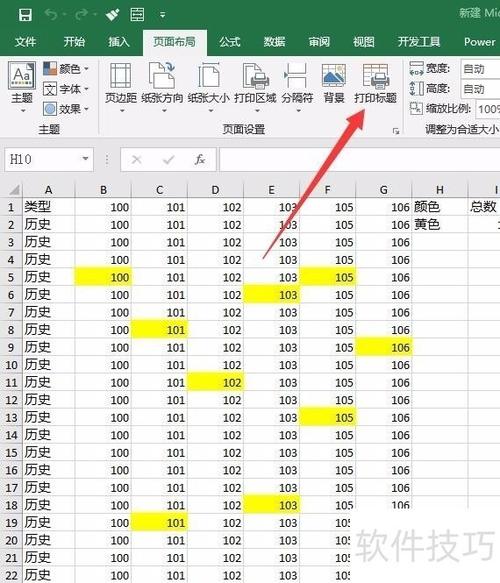Open the 效果 theme effects dropdown
This screenshot has height=583, width=500.
(x=66, y=109)
